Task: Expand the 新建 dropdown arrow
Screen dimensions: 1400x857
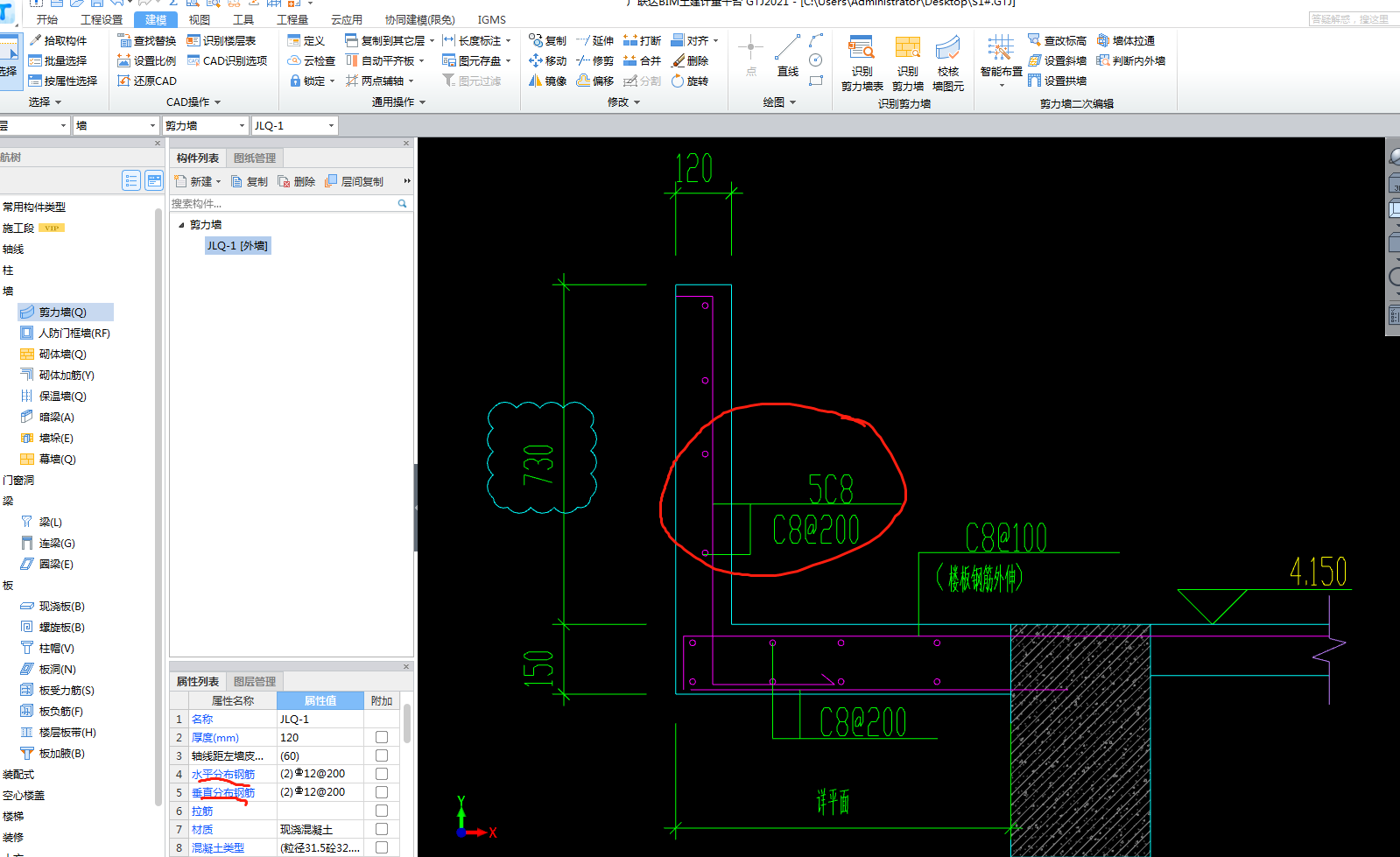Action: point(218,182)
